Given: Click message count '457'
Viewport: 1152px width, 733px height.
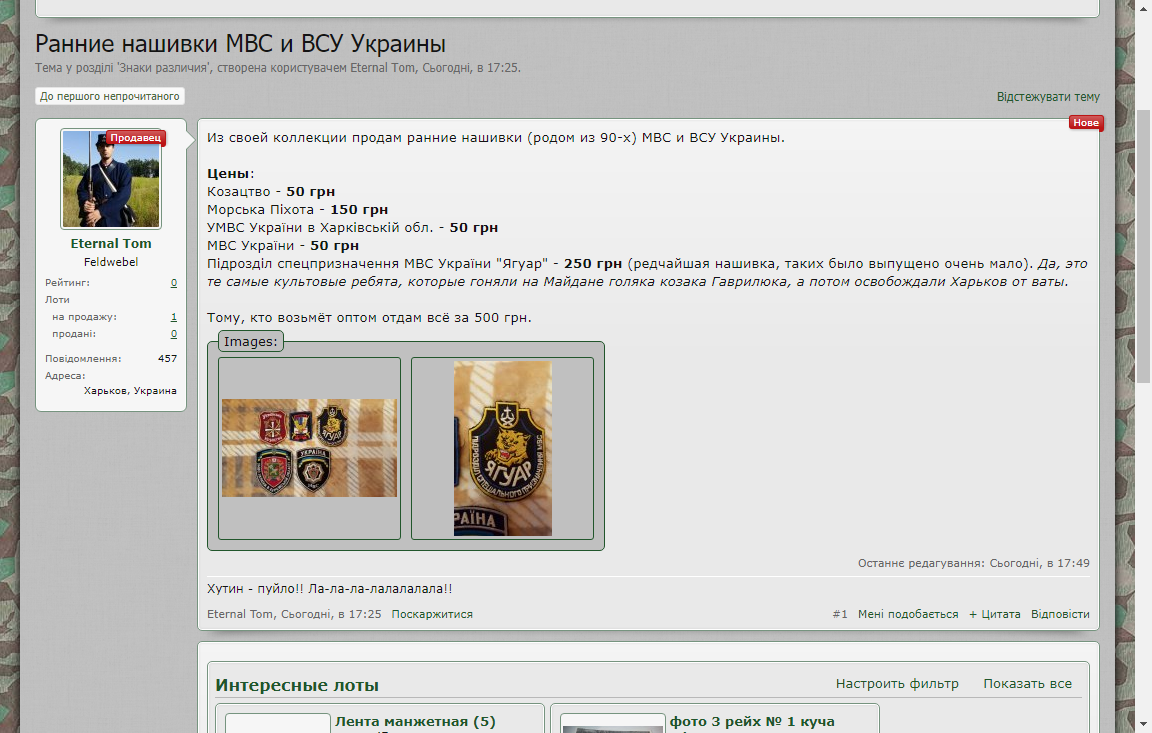Looking at the screenshot, I should pos(168,358).
